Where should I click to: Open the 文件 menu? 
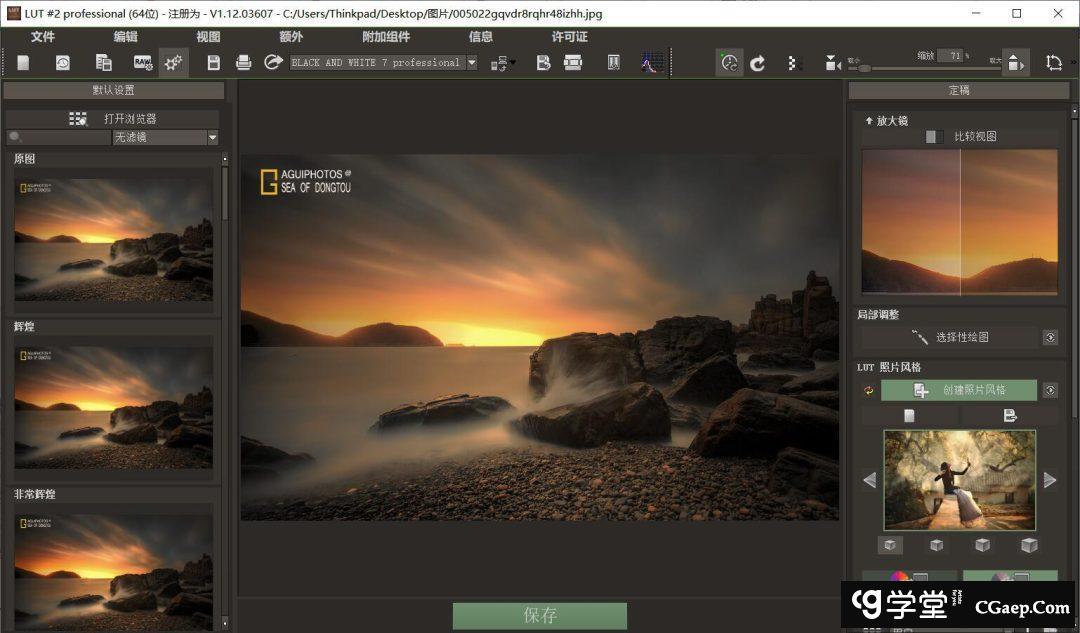point(43,37)
